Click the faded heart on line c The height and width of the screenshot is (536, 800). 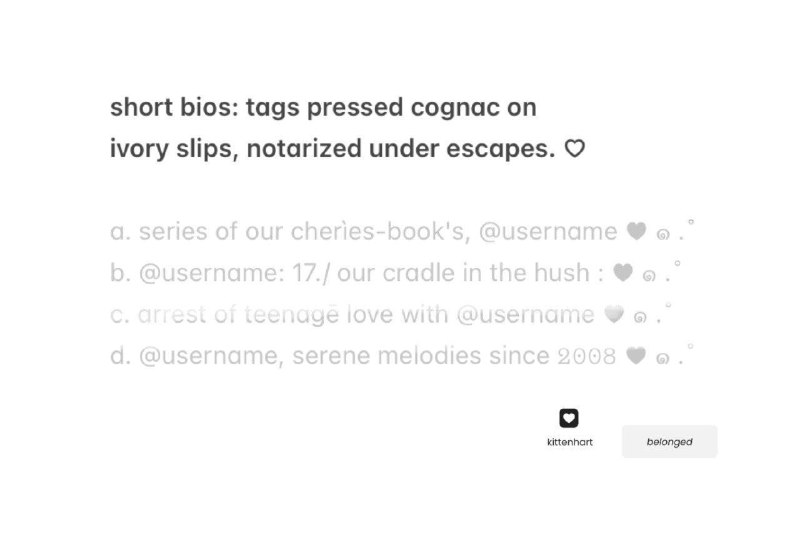coord(614,314)
